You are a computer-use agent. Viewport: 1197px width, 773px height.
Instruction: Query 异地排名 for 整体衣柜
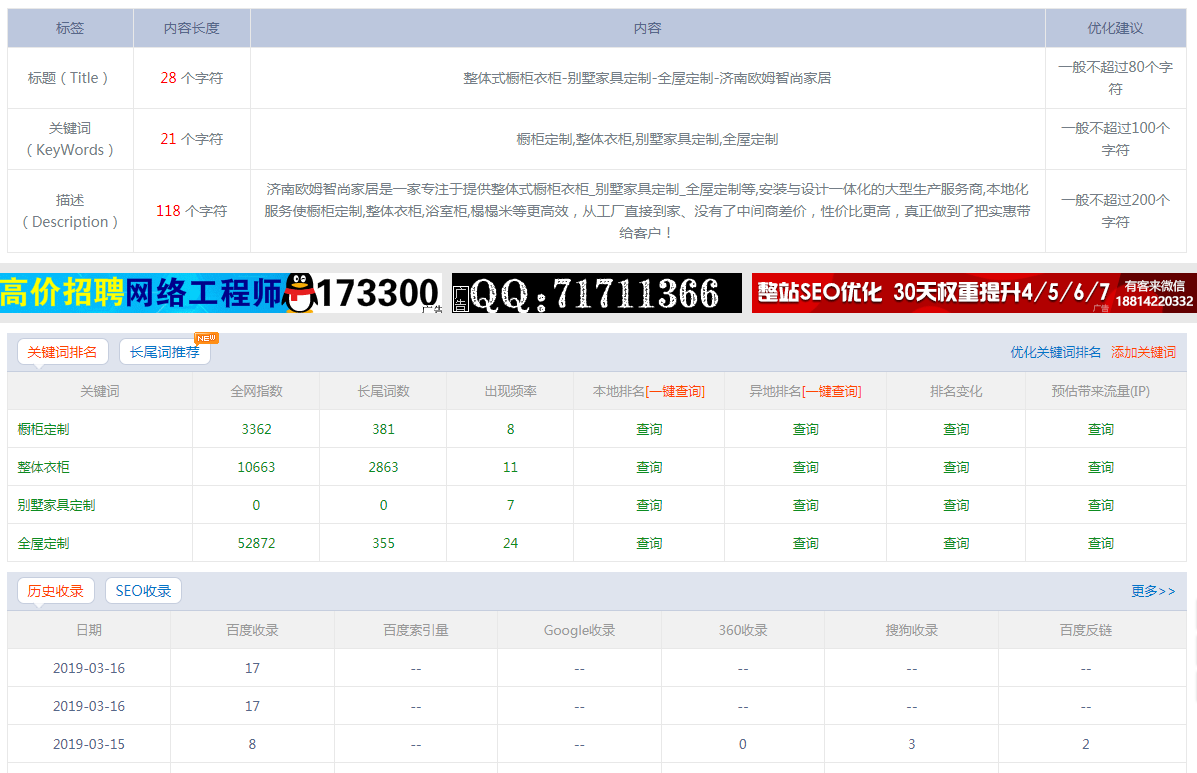pos(805,467)
